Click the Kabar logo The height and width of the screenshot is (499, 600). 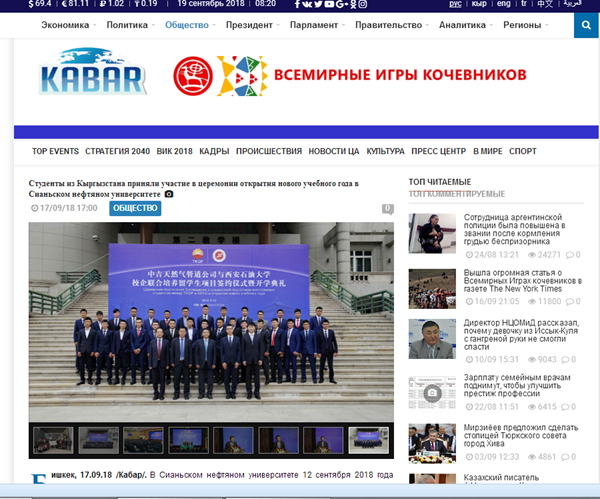[x=93, y=75]
